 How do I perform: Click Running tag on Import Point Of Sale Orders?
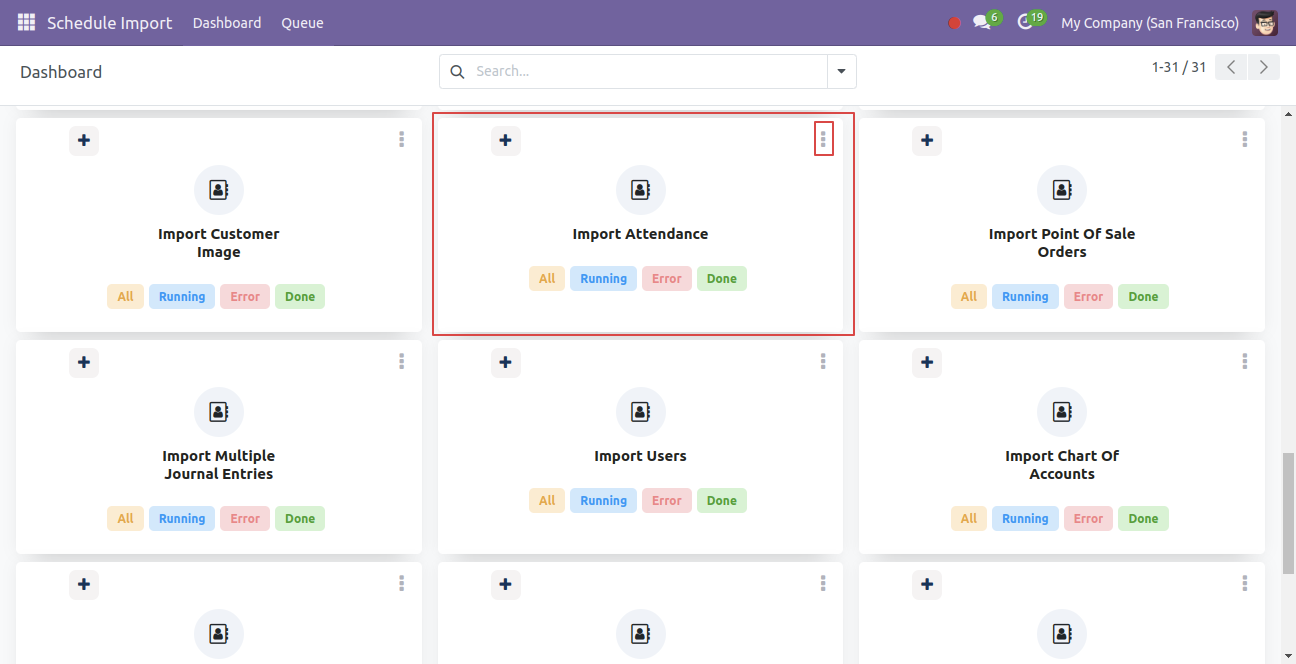click(x=1025, y=297)
